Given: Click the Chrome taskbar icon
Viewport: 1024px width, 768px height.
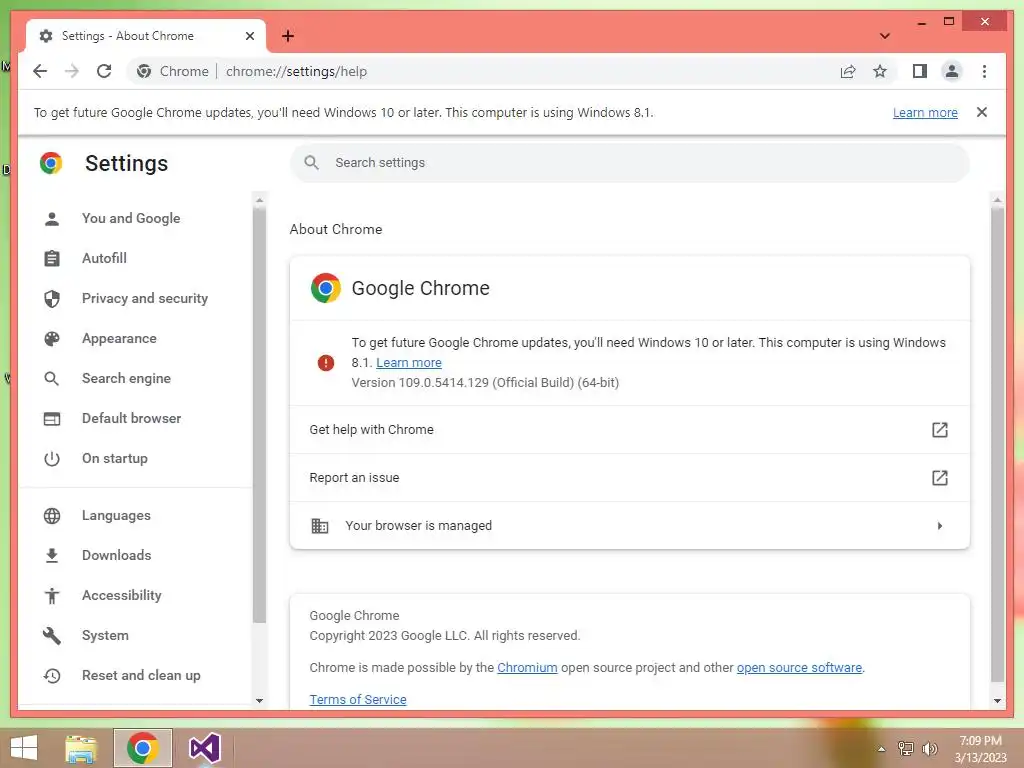Looking at the screenshot, I should (142, 748).
